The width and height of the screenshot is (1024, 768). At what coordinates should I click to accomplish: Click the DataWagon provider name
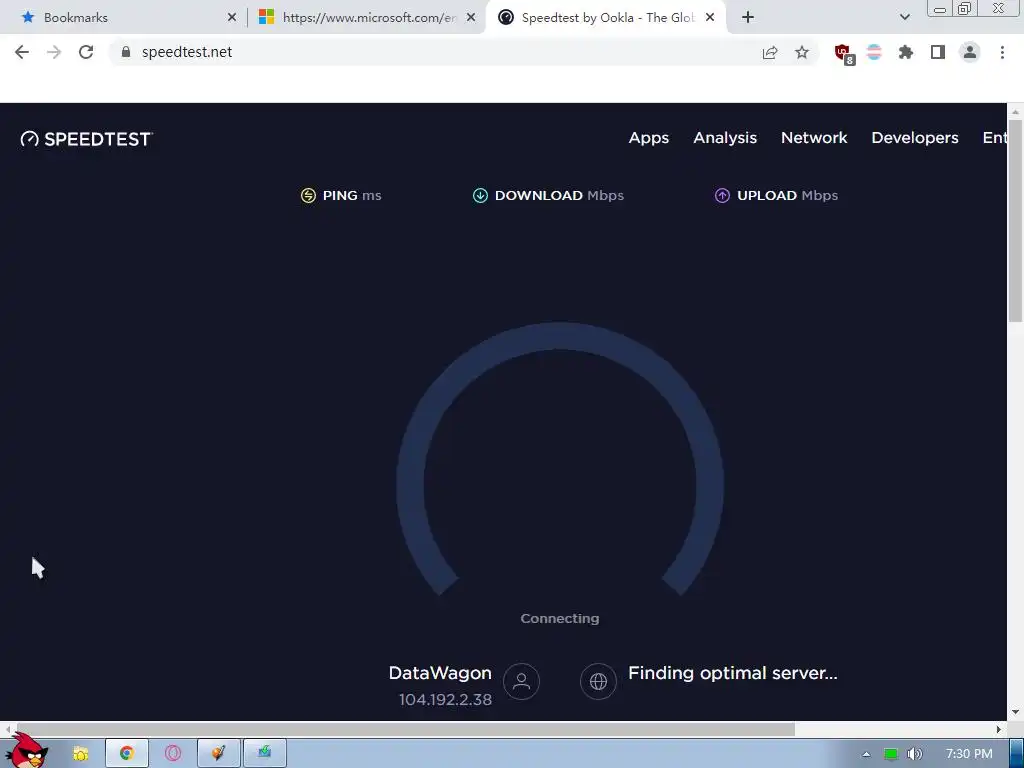point(440,673)
